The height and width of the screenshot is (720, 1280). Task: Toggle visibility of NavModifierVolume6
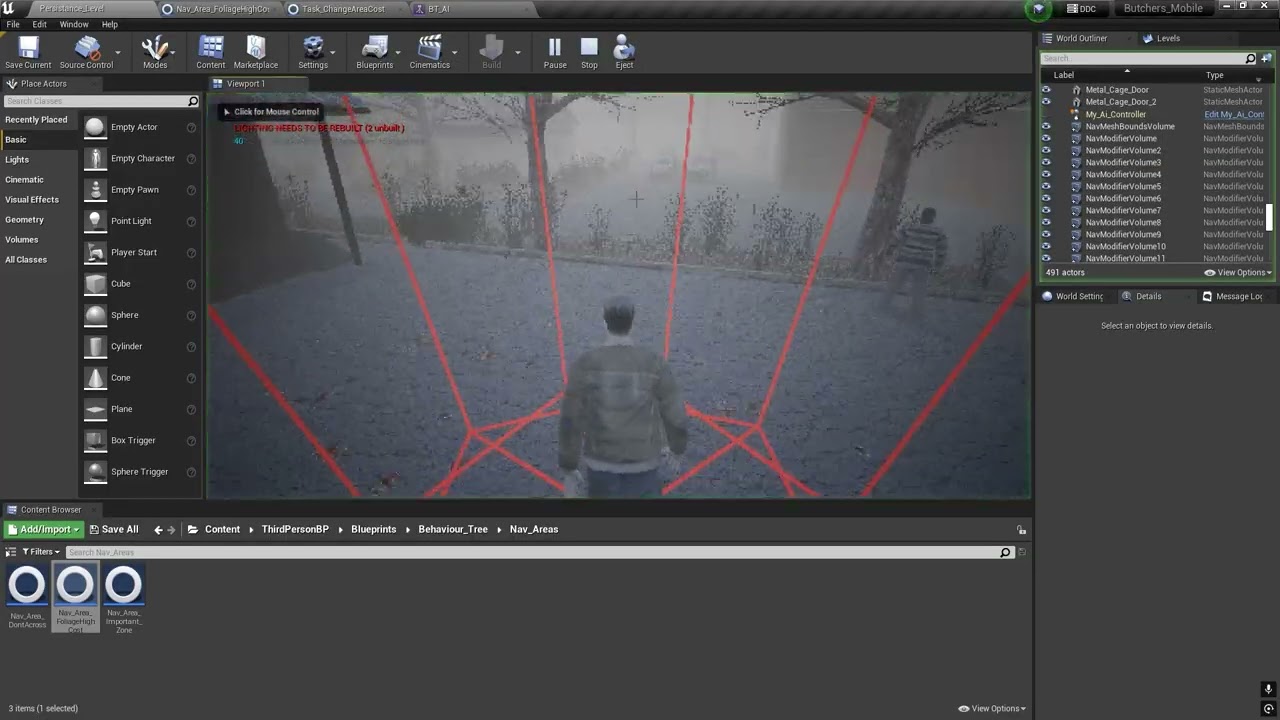tap(1046, 198)
